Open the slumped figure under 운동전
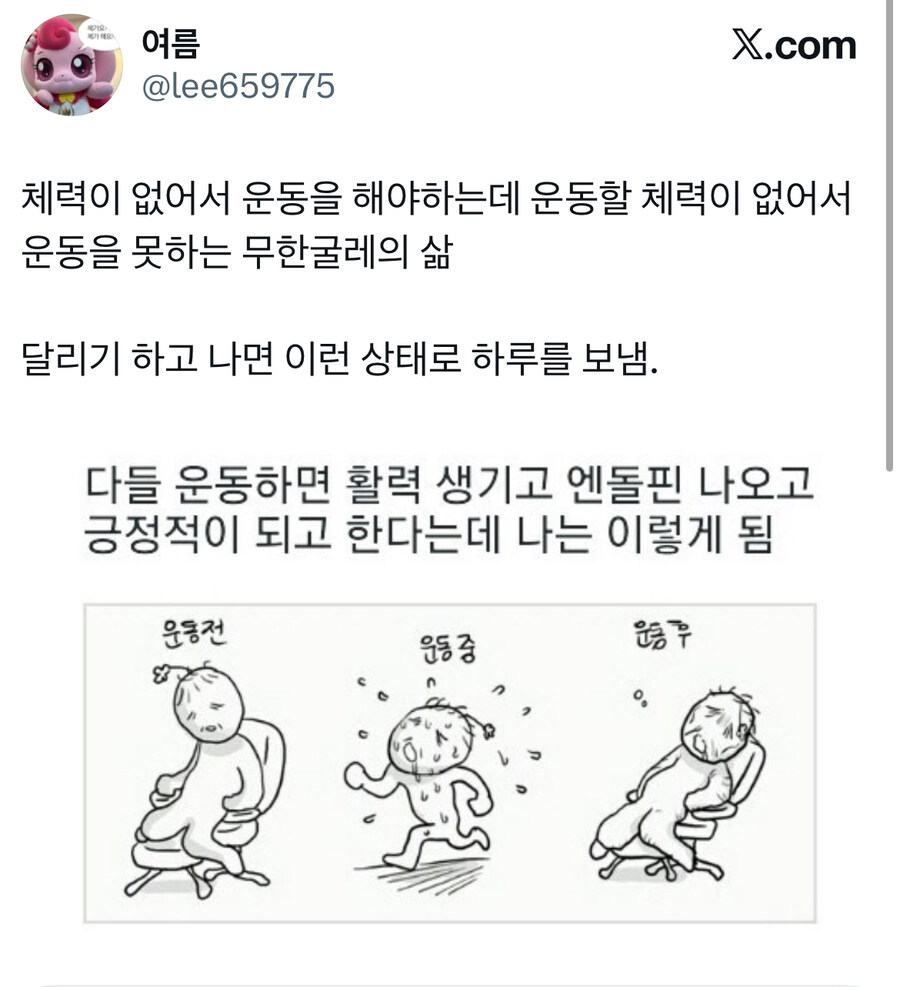The width and height of the screenshot is (900, 987). tap(203, 779)
